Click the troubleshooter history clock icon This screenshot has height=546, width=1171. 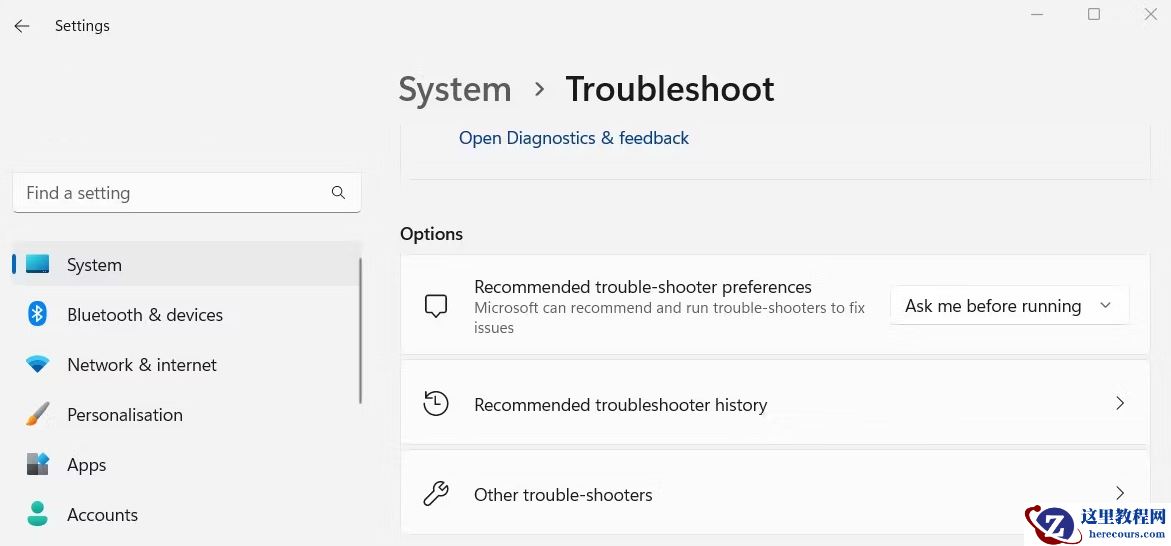click(x=436, y=404)
